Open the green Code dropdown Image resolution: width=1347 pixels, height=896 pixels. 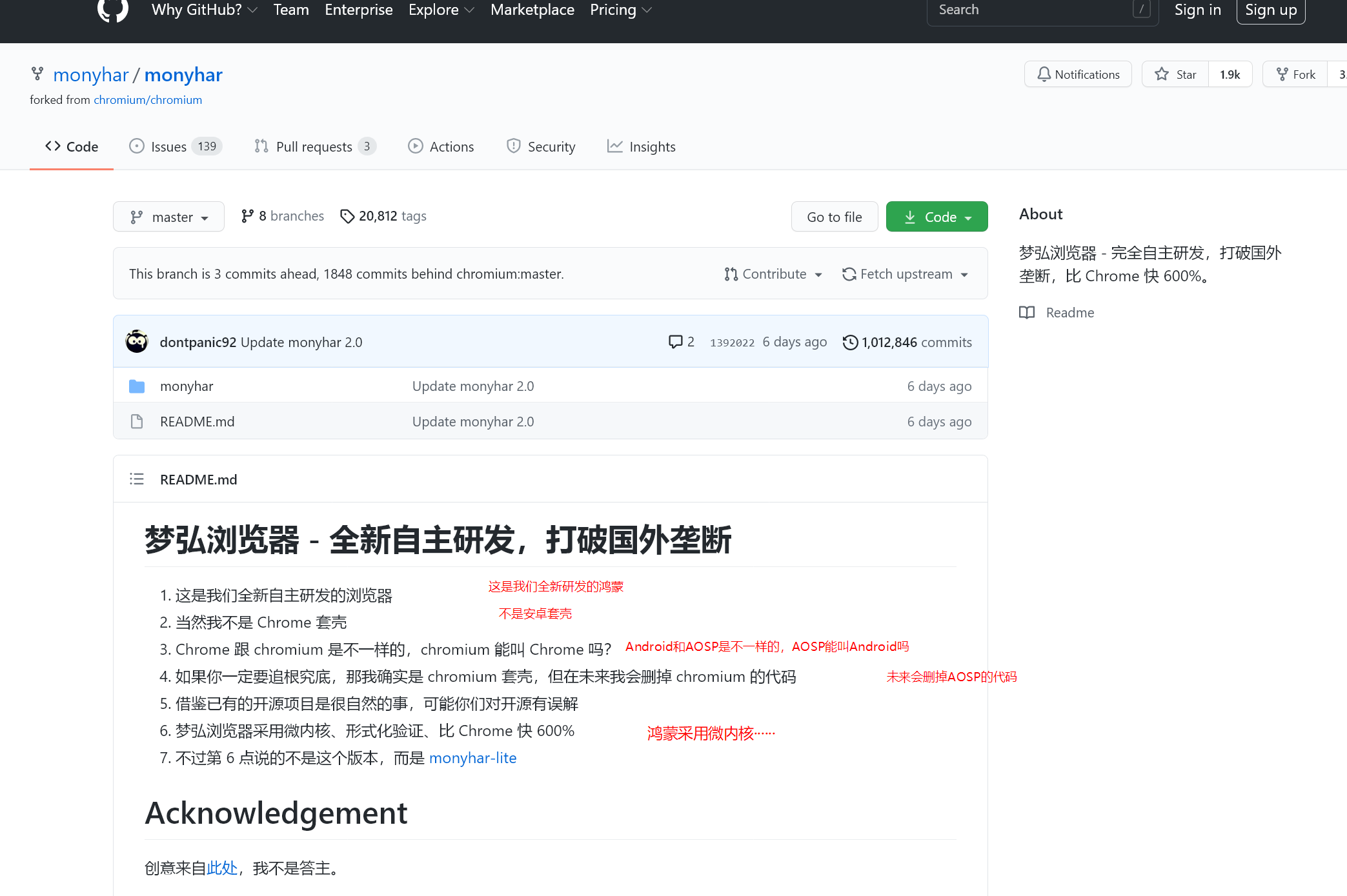[x=937, y=216]
